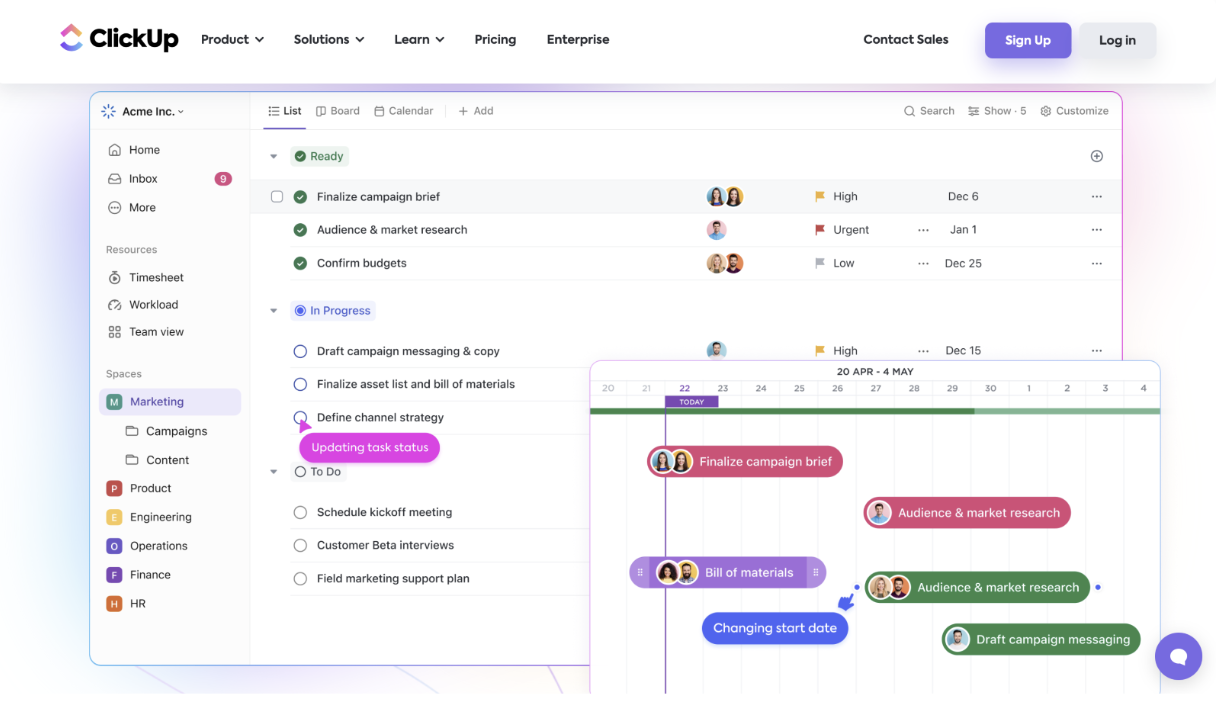The height and width of the screenshot is (716, 1222).
Task: Open Customize gear settings
Action: pos(1046,111)
